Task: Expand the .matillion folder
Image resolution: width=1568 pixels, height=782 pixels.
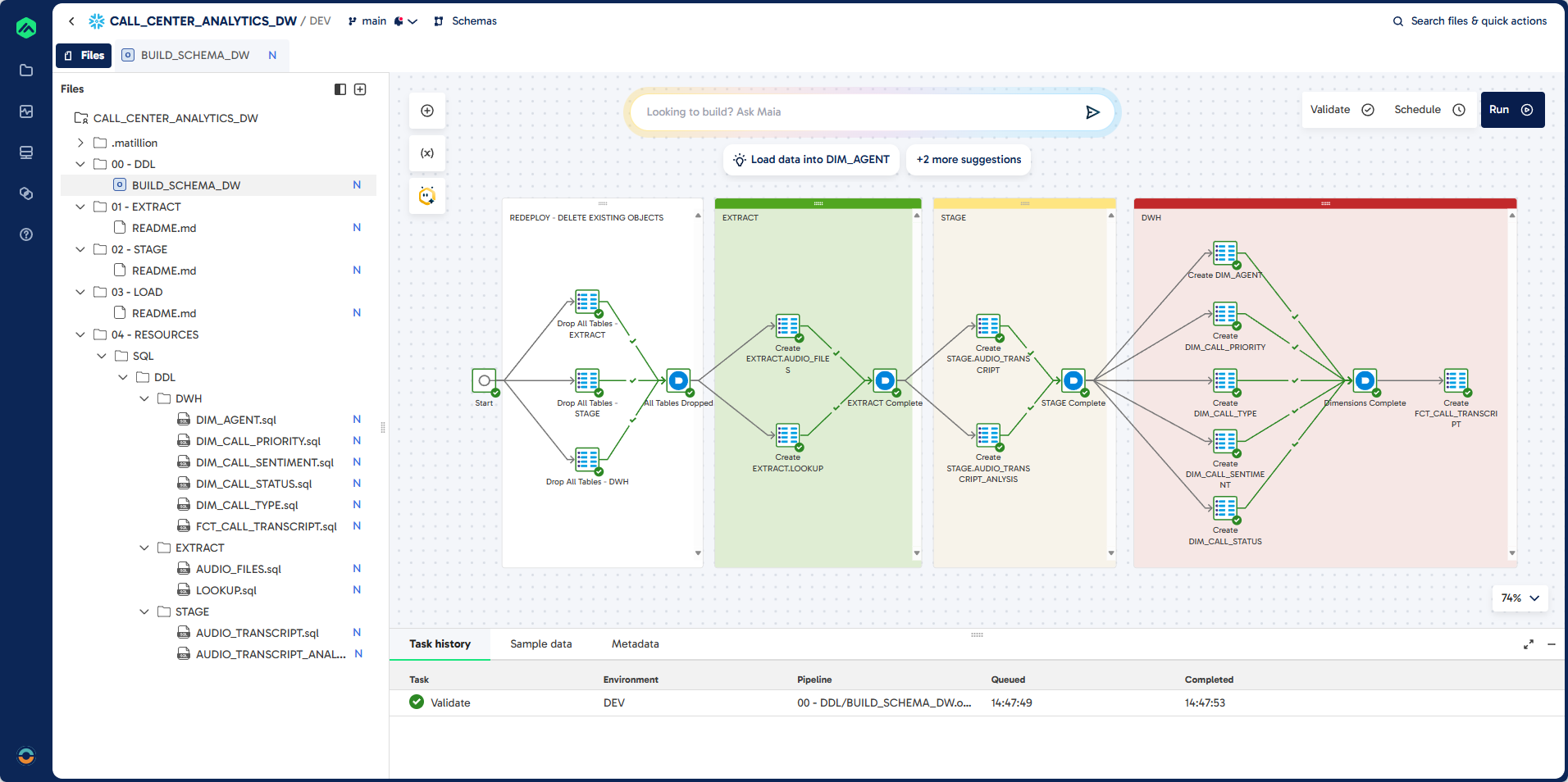Action: coord(80,143)
